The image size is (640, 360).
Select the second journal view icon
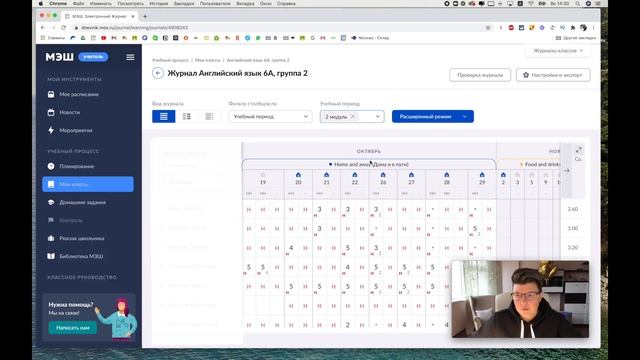click(187, 116)
